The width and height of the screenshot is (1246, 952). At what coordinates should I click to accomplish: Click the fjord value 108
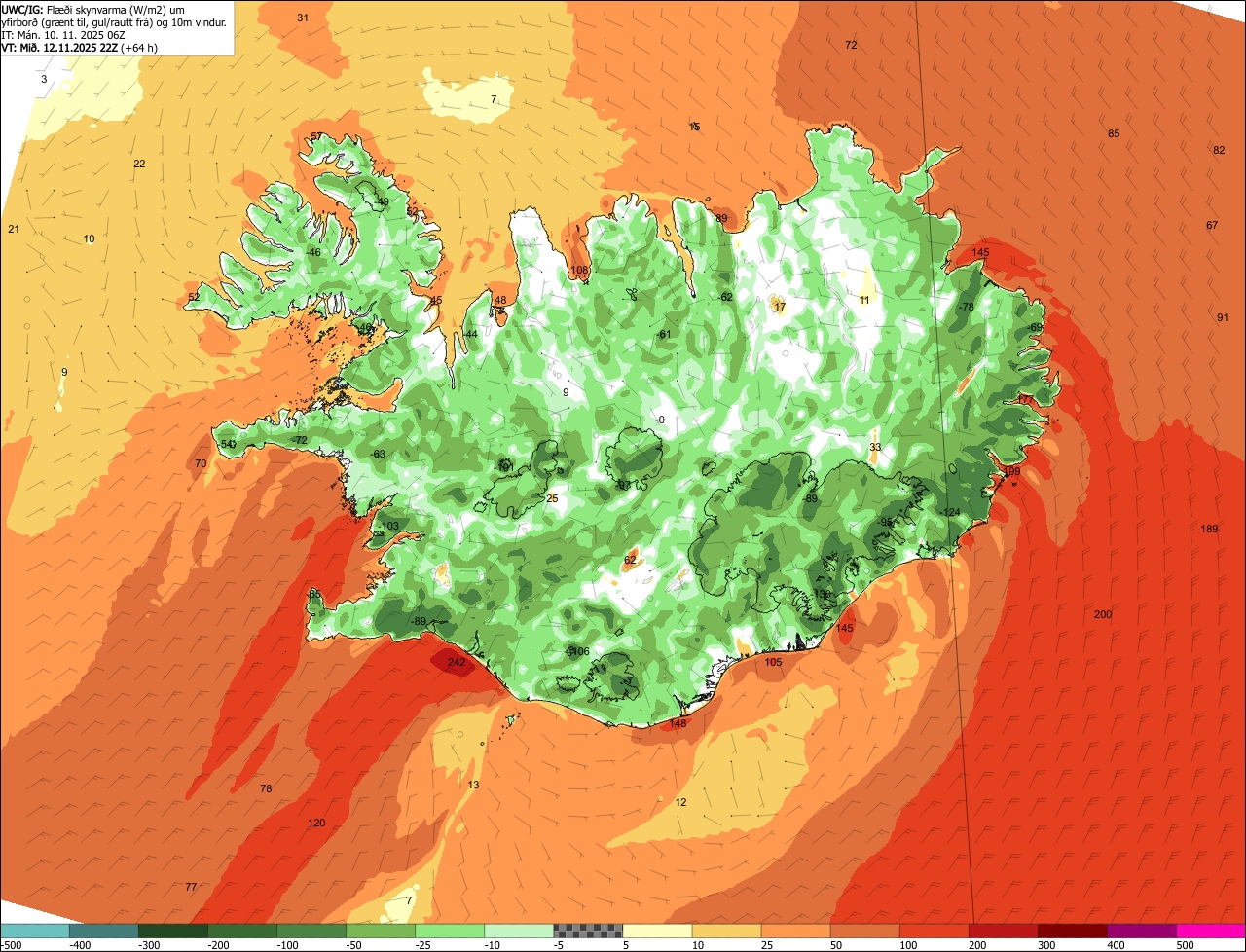579,270
